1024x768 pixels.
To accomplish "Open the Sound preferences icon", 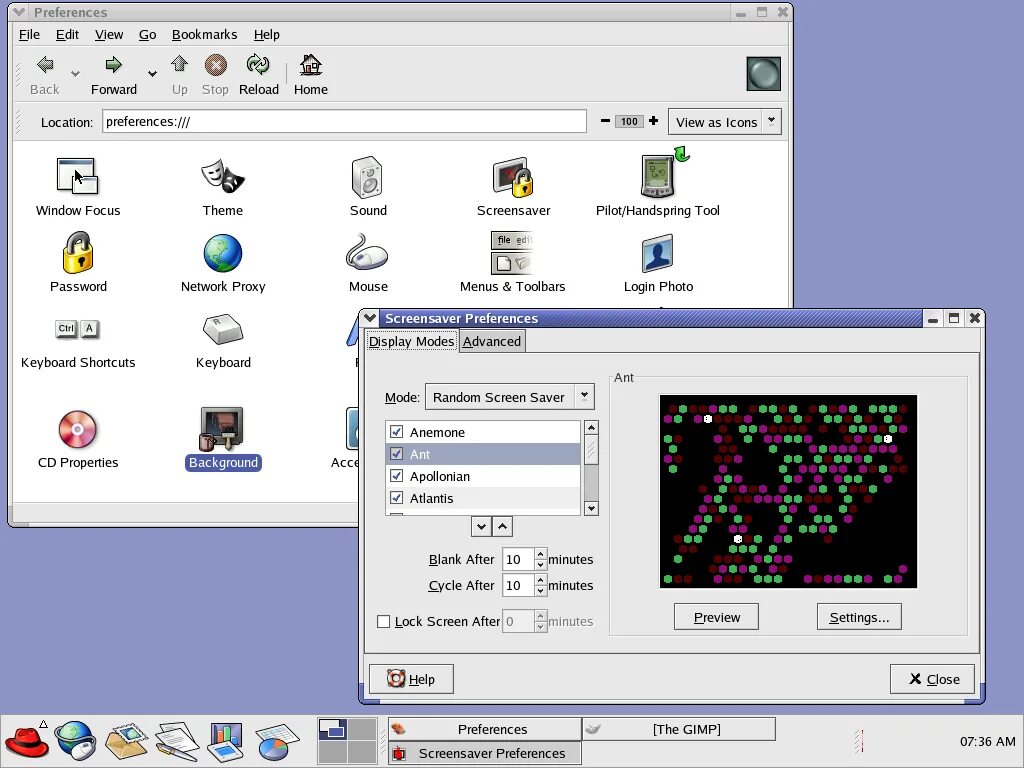I will pyautogui.click(x=367, y=176).
